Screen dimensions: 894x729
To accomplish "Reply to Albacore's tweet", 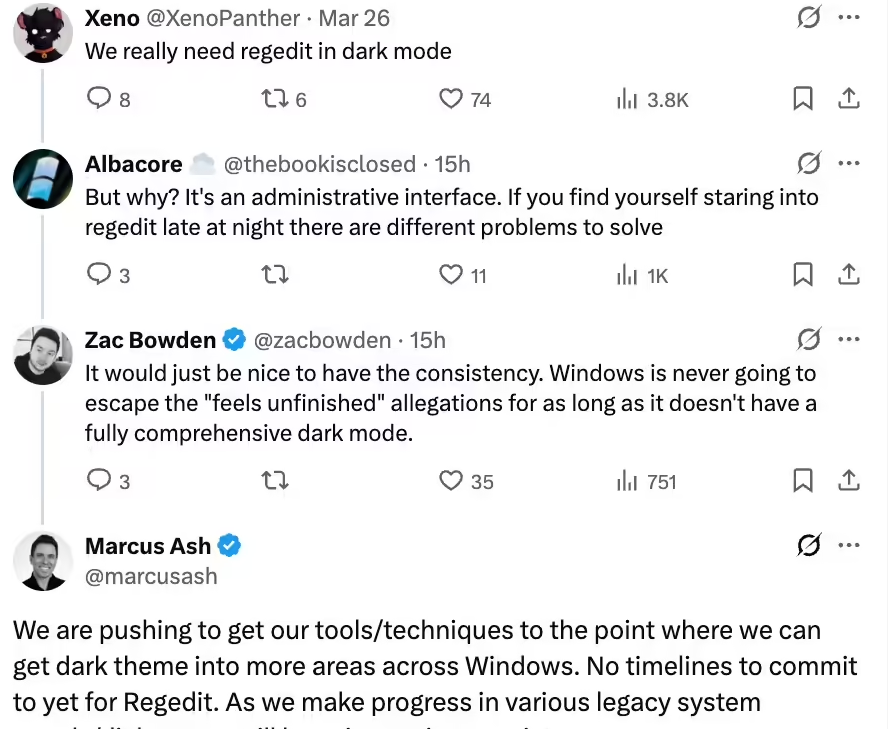I will point(99,274).
